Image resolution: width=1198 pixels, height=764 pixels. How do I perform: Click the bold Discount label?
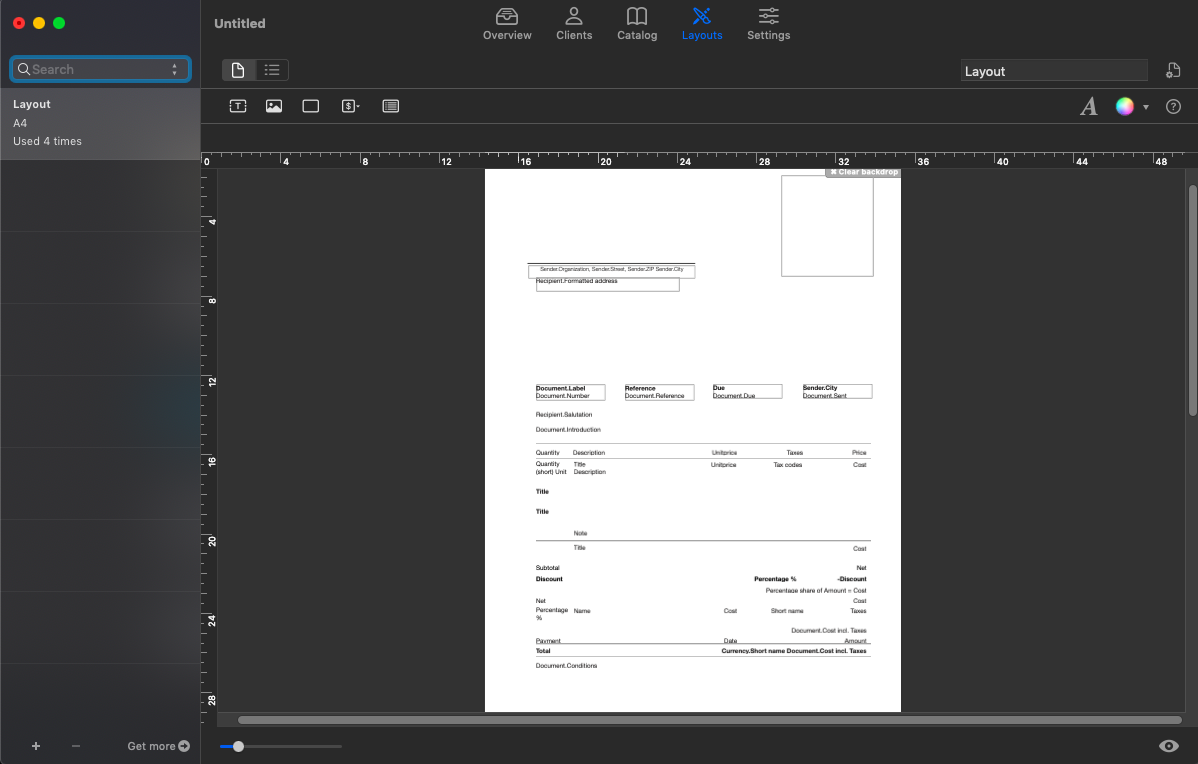click(x=549, y=579)
